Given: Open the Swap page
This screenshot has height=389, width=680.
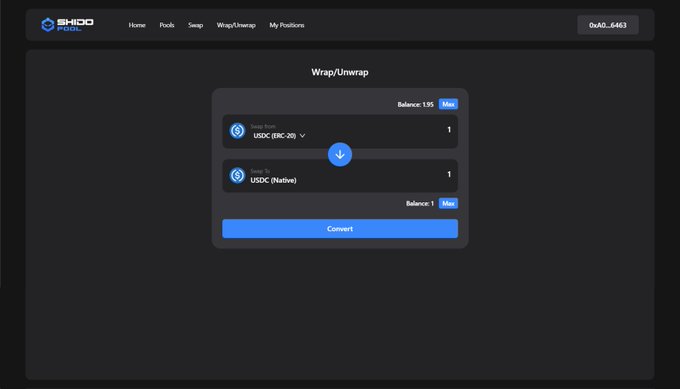Looking at the screenshot, I should pyautogui.click(x=196, y=25).
